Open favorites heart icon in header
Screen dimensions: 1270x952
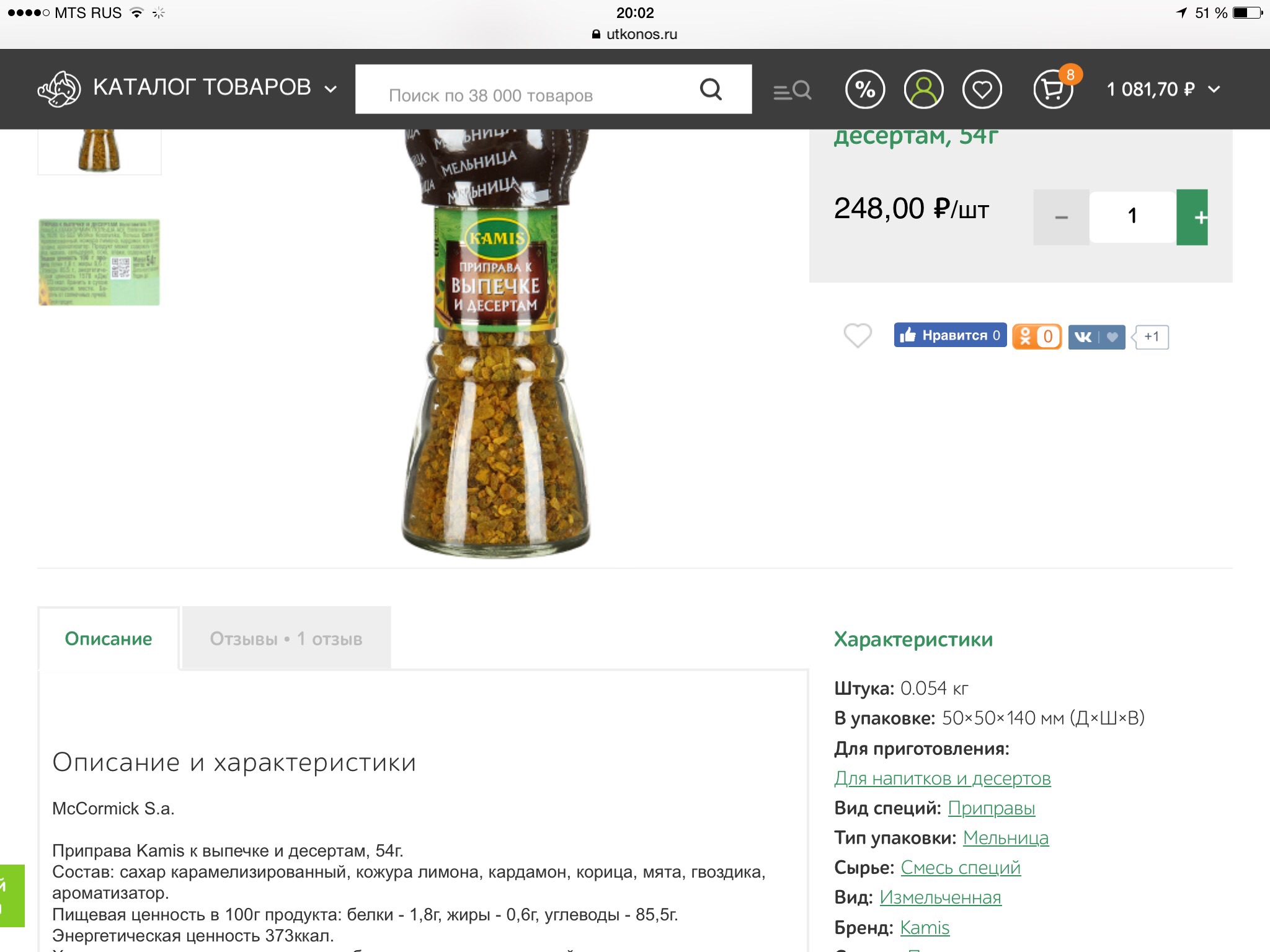[x=982, y=89]
